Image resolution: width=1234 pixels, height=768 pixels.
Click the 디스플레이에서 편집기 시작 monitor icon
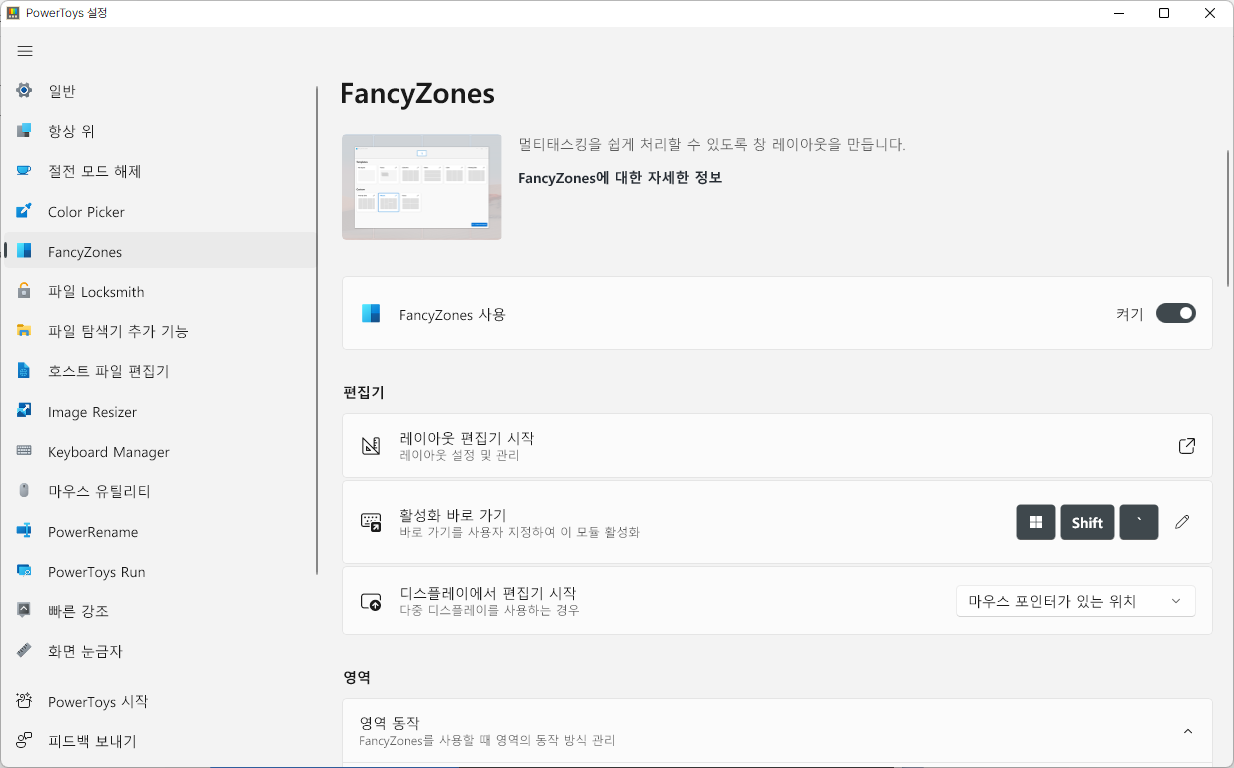click(371, 601)
